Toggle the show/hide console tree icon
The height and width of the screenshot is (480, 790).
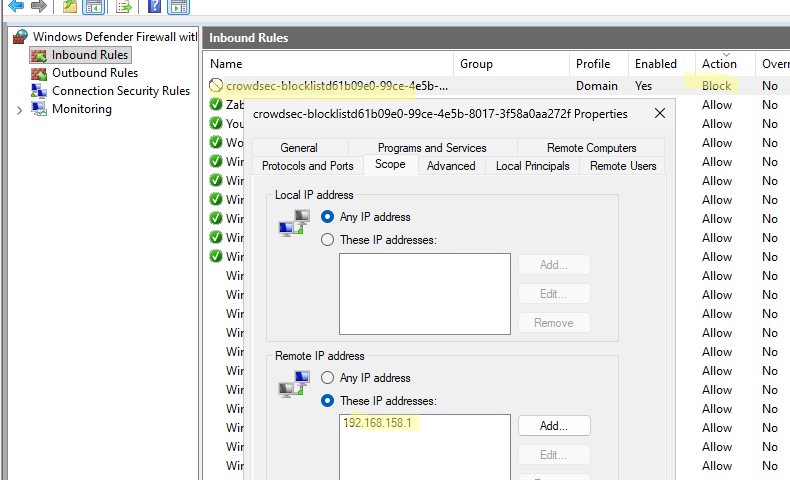(x=94, y=7)
